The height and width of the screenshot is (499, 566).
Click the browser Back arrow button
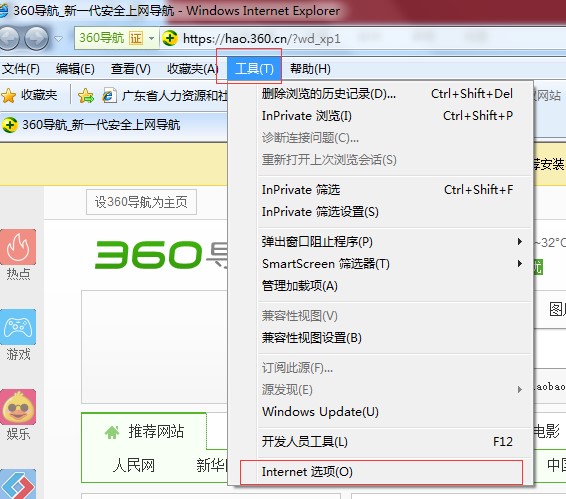[x=8, y=38]
